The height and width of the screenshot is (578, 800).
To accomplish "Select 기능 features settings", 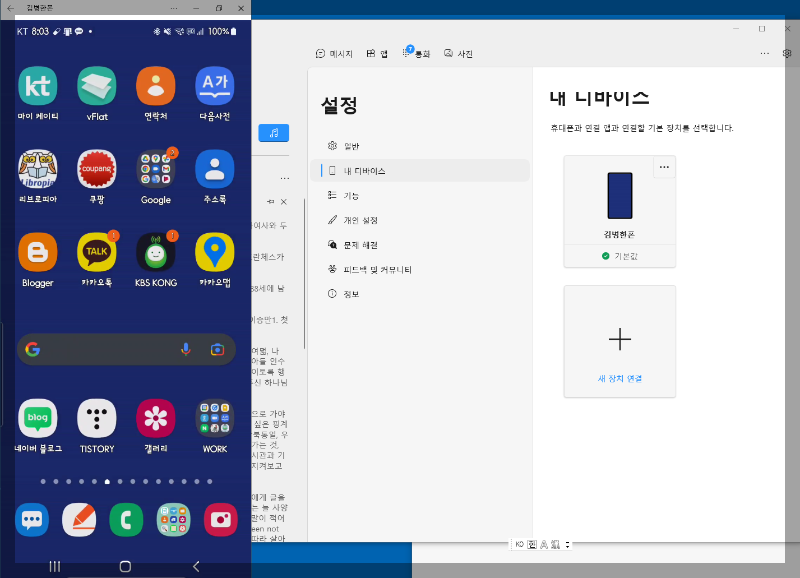I will pyautogui.click(x=420, y=195).
